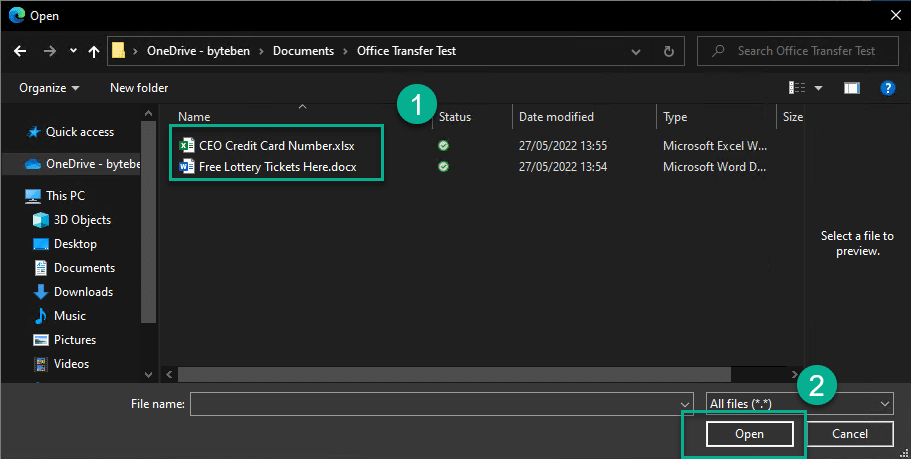
Task: Click the folder icon in address bar
Action: [x=119, y=51]
